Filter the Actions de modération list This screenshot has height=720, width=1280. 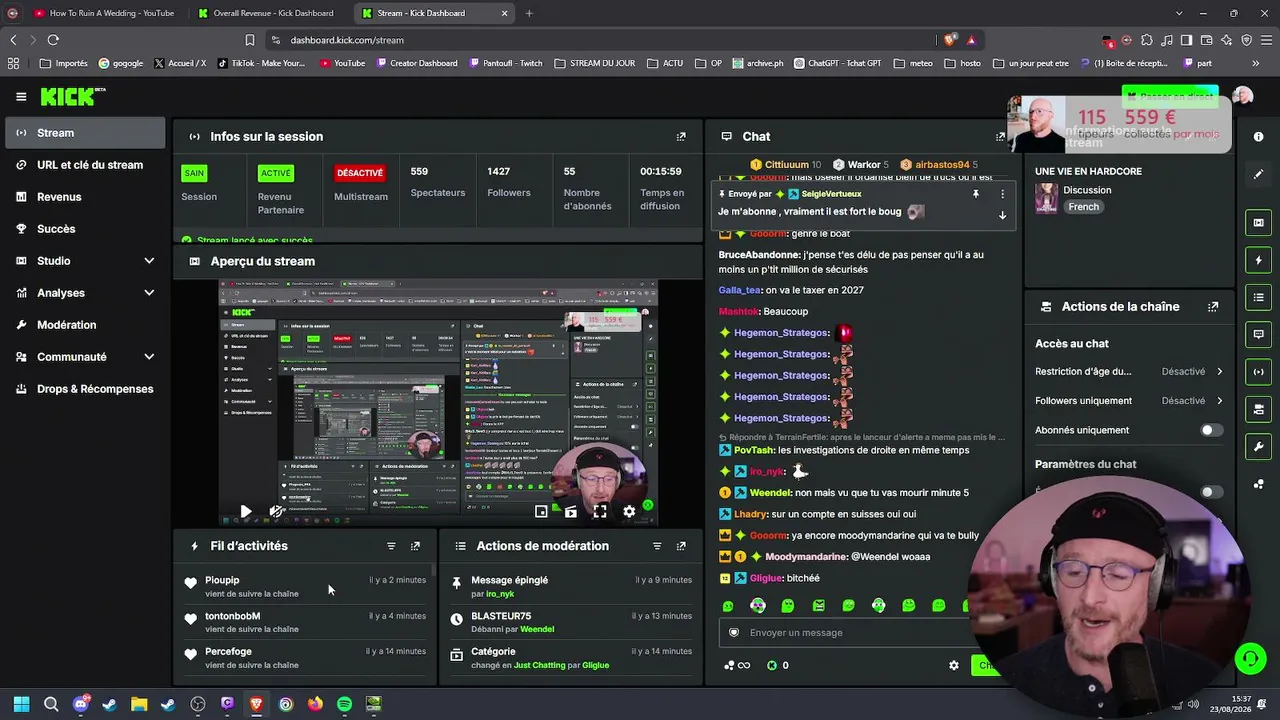coord(657,546)
